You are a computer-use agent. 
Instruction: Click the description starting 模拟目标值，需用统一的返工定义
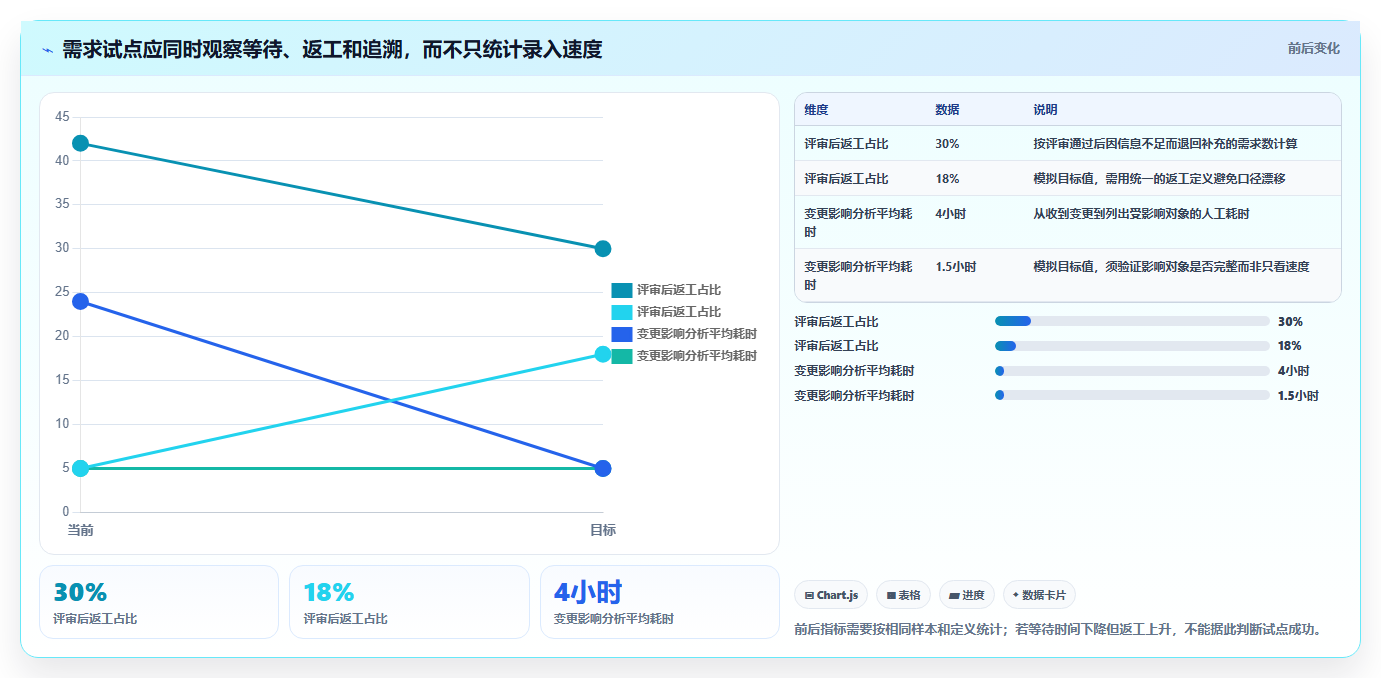pyautogui.click(x=1159, y=179)
